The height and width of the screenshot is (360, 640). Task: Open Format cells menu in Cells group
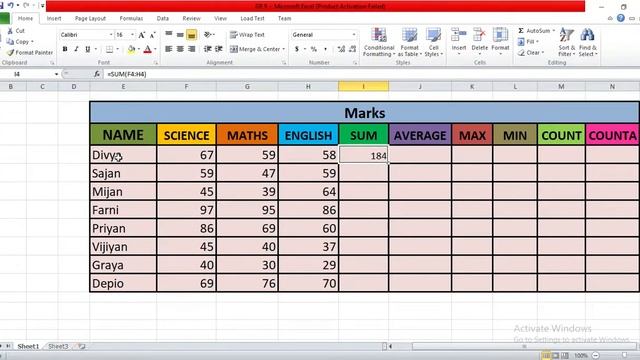[500, 41]
